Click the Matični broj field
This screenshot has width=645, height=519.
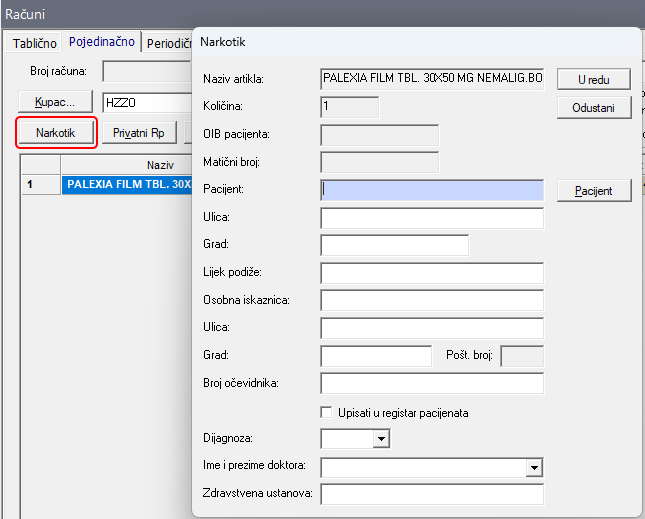point(379,162)
